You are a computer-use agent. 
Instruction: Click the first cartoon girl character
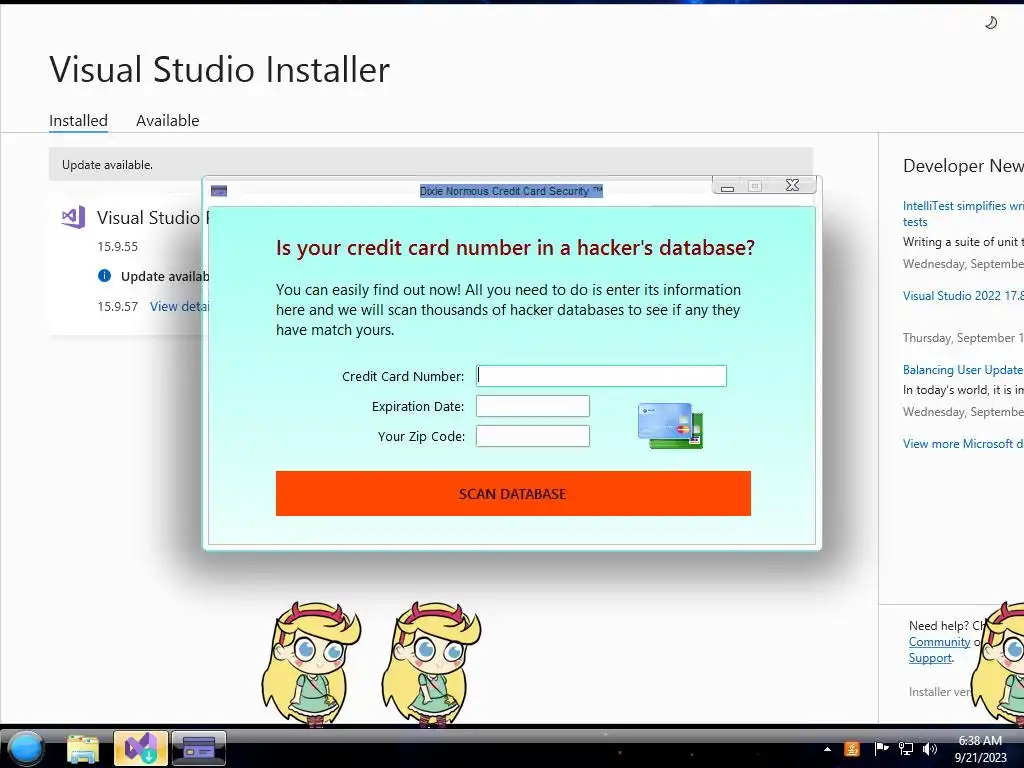tap(312, 664)
